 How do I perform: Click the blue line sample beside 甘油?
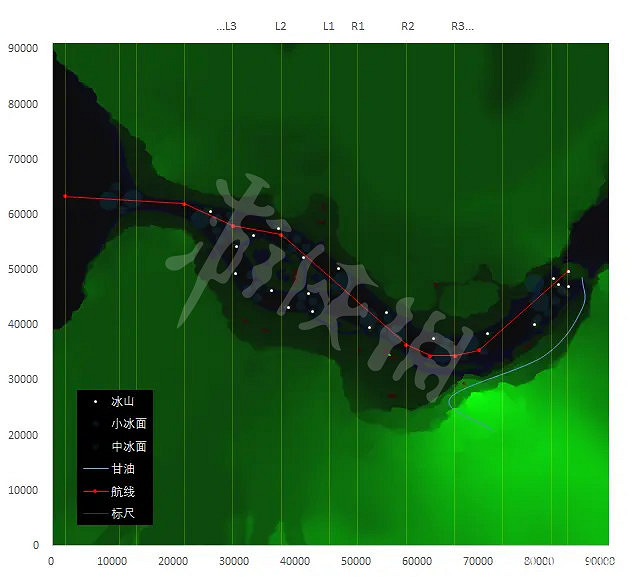(x=95, y=468)
